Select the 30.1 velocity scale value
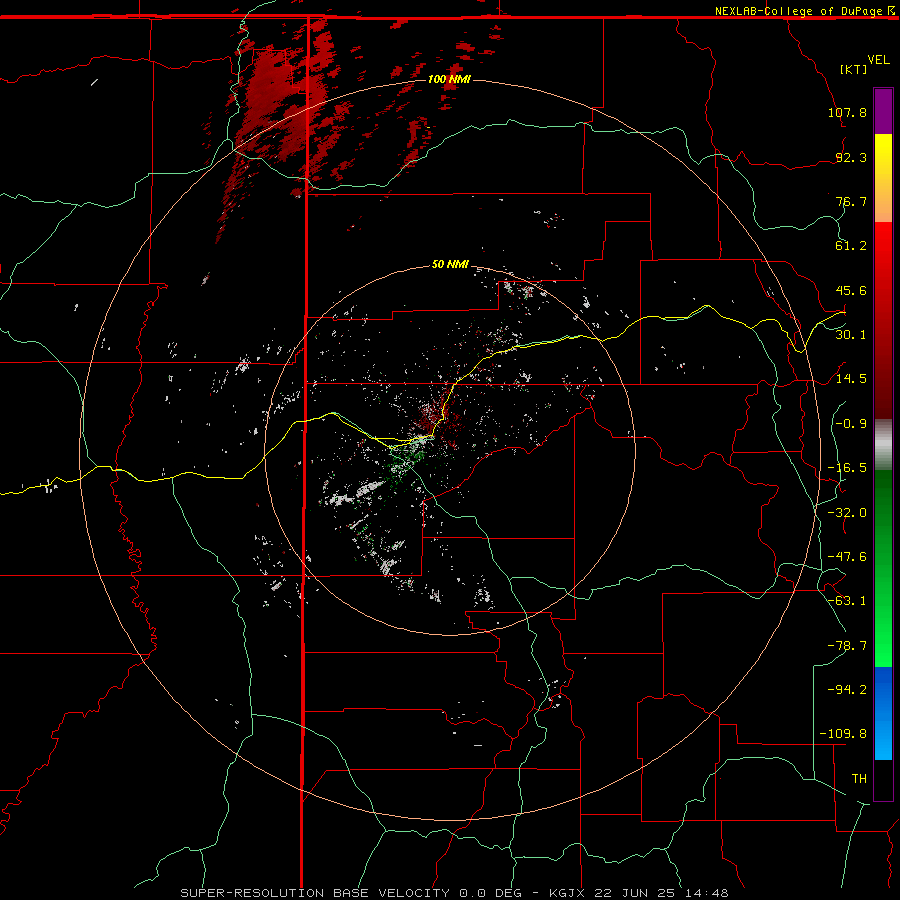The height and width of the screenshot is (900, 900). (851, 335)
